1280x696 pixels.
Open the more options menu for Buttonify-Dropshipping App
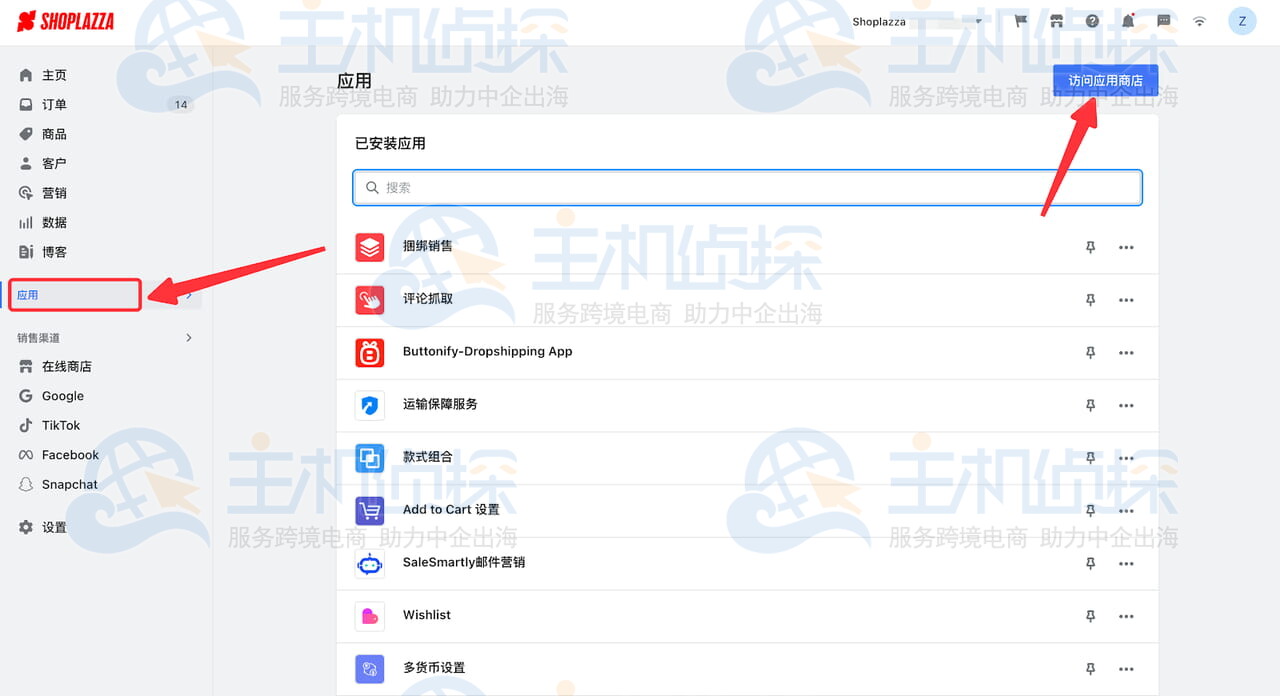click(1126, 352)
